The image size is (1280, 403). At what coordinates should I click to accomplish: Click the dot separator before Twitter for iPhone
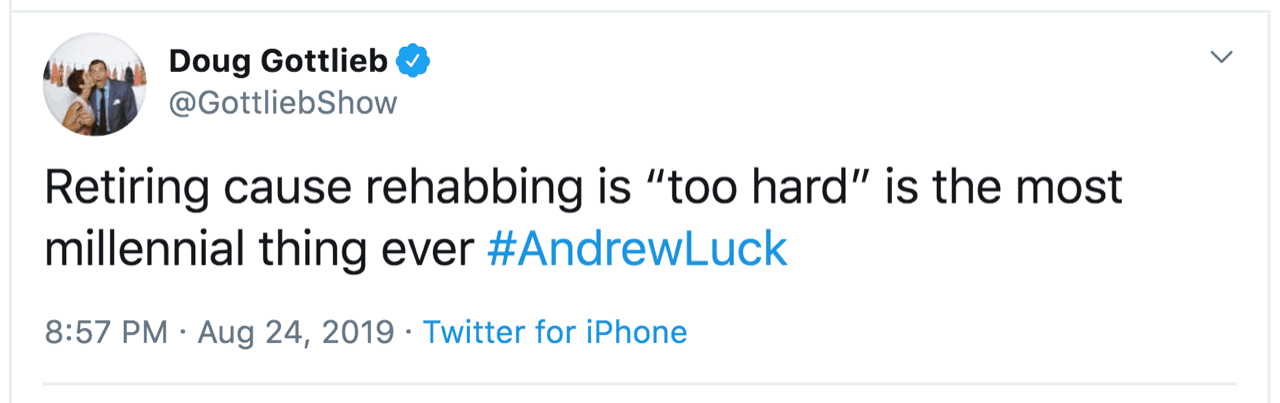[409, 332]
